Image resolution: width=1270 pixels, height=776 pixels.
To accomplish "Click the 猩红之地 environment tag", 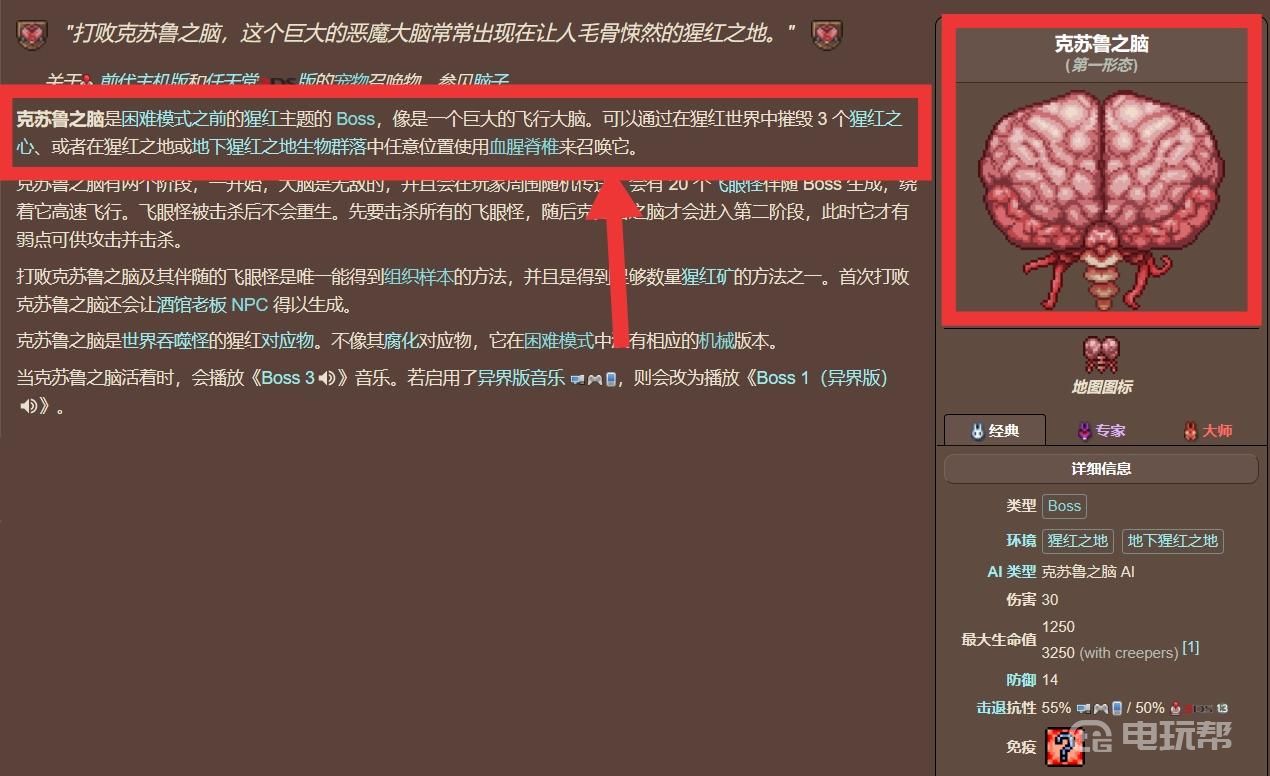I will point(1077,541).
